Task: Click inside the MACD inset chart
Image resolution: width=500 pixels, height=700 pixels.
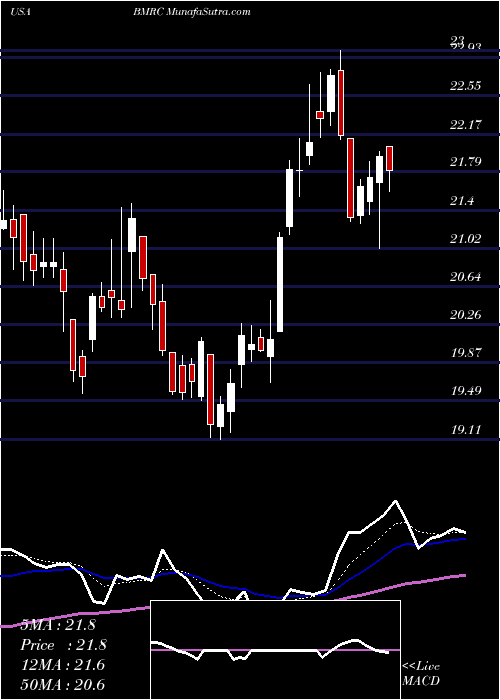Action: [275, 650]
